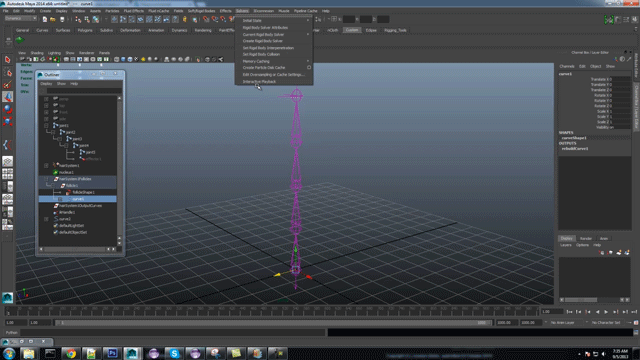Image resolution: width=640 pixels, height=360 pixels.
Task: Select defaultLightSet in the Outliner
Action: 71,226
